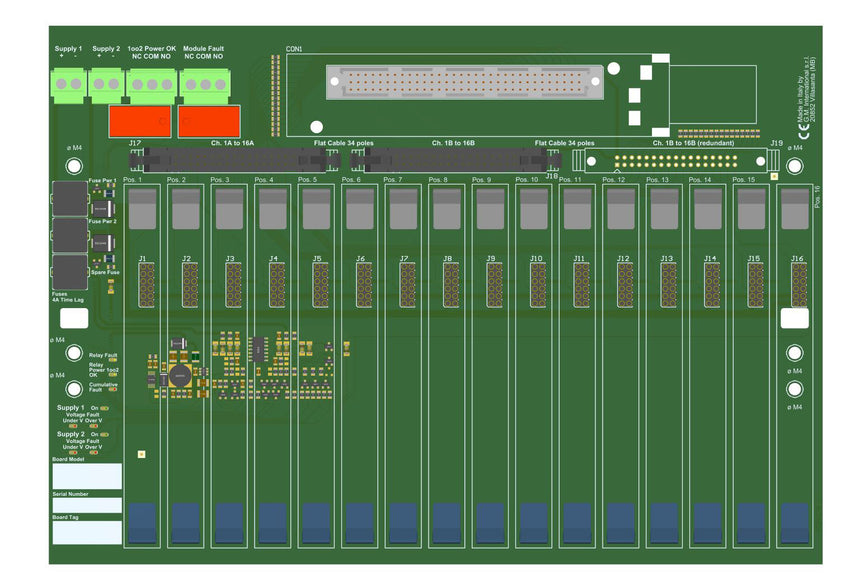The height and width of the screenshot is (586, 850).
Task: Click the Serial Number white label field
Action: coord(86,505)
